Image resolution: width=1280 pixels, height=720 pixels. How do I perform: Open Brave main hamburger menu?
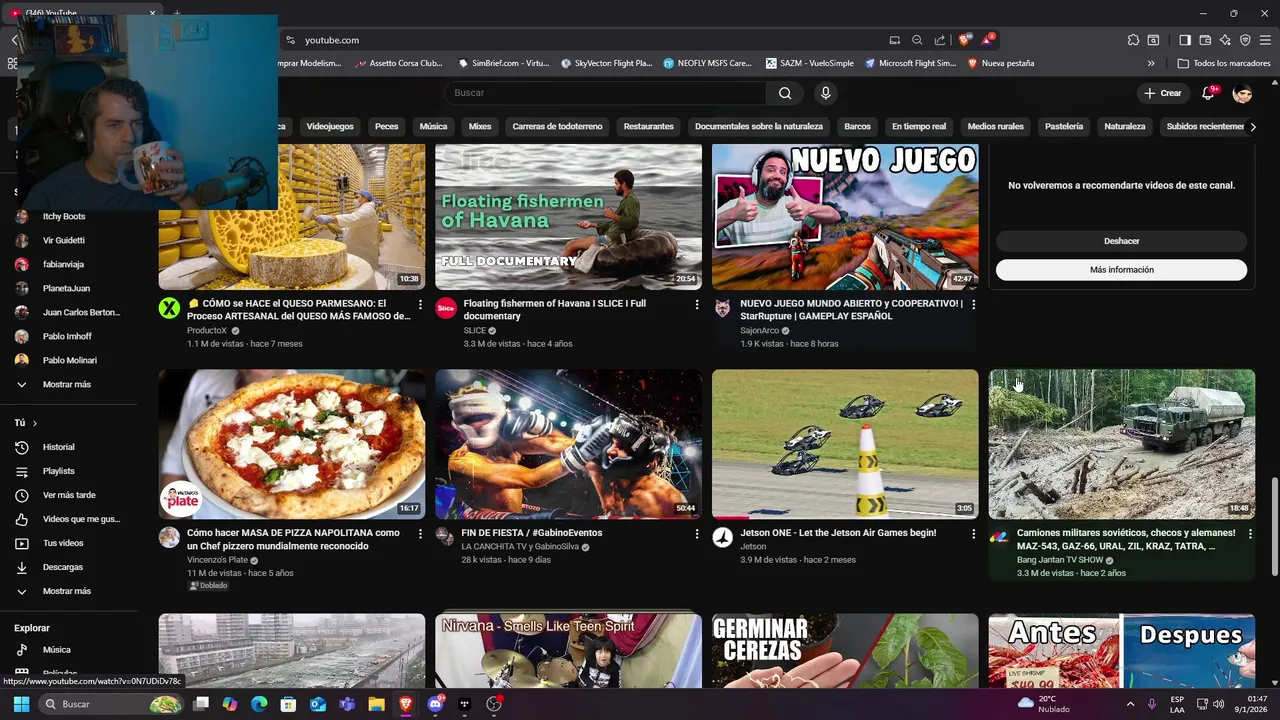tap(1265, 40)
